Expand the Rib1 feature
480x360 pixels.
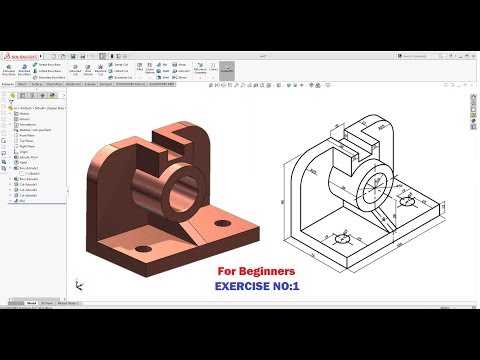10,201
